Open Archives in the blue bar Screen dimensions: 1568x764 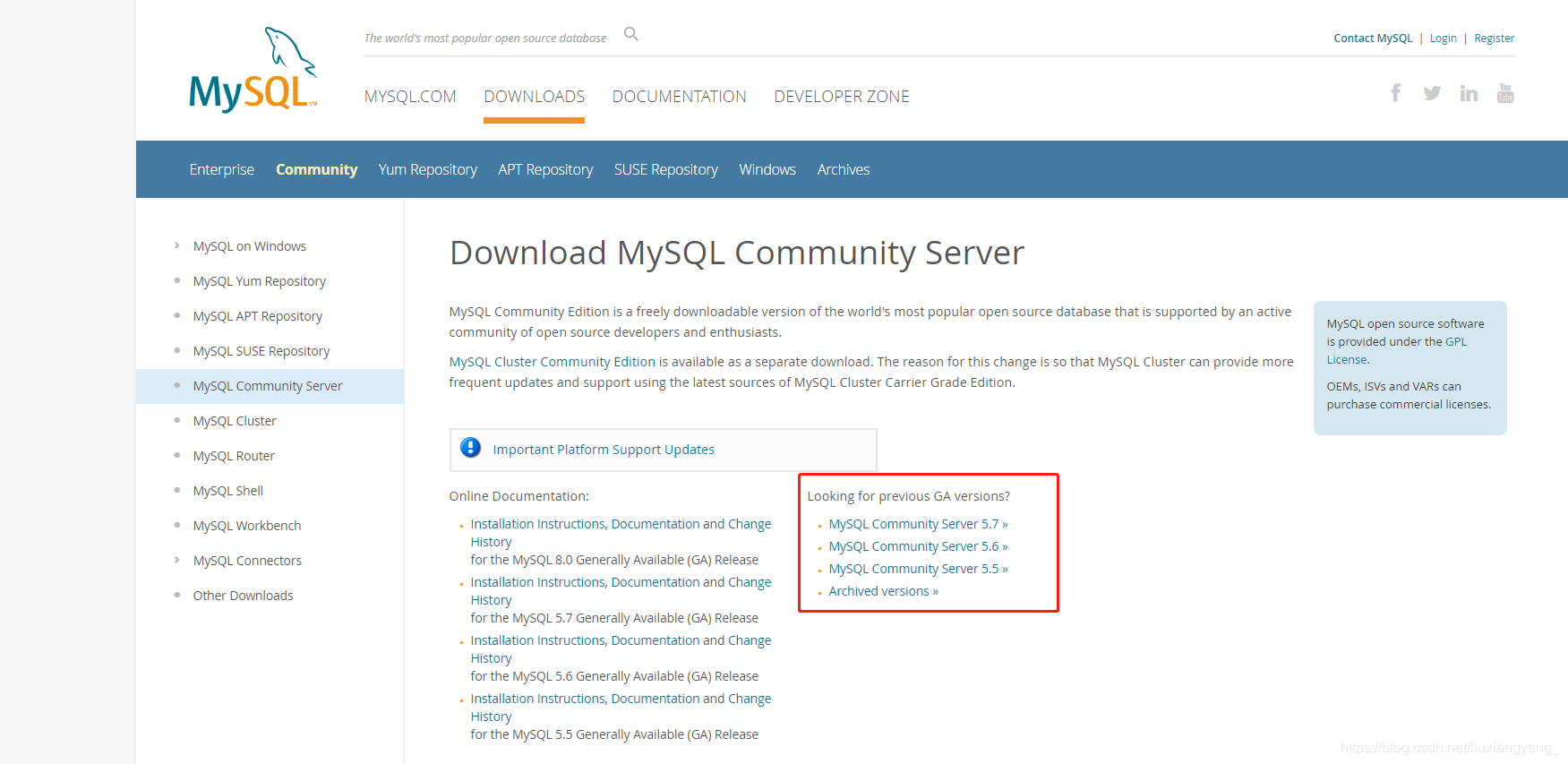844,169
